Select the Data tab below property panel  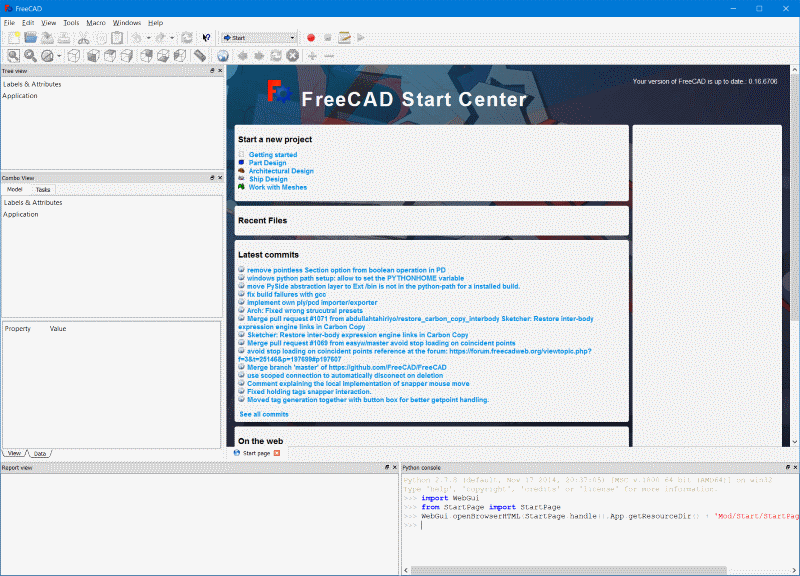pyautogui.click(x=40, y=453)
